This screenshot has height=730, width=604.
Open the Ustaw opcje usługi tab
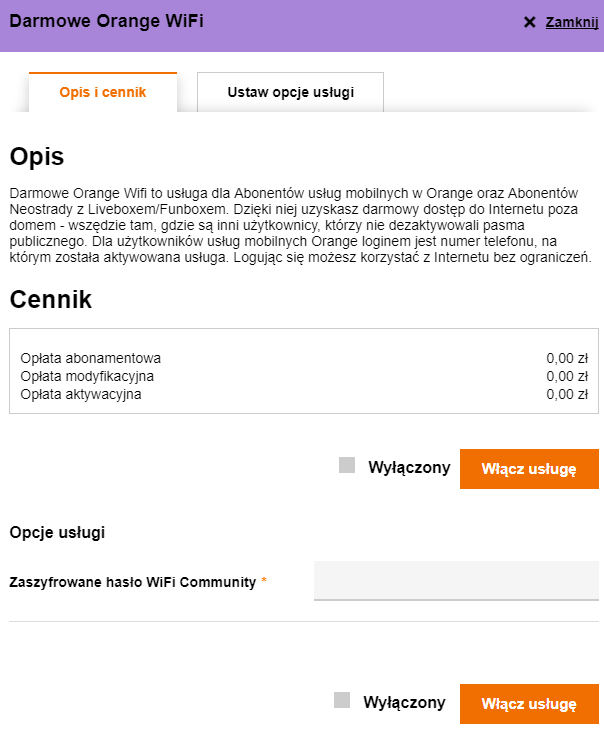pos(290,92)
